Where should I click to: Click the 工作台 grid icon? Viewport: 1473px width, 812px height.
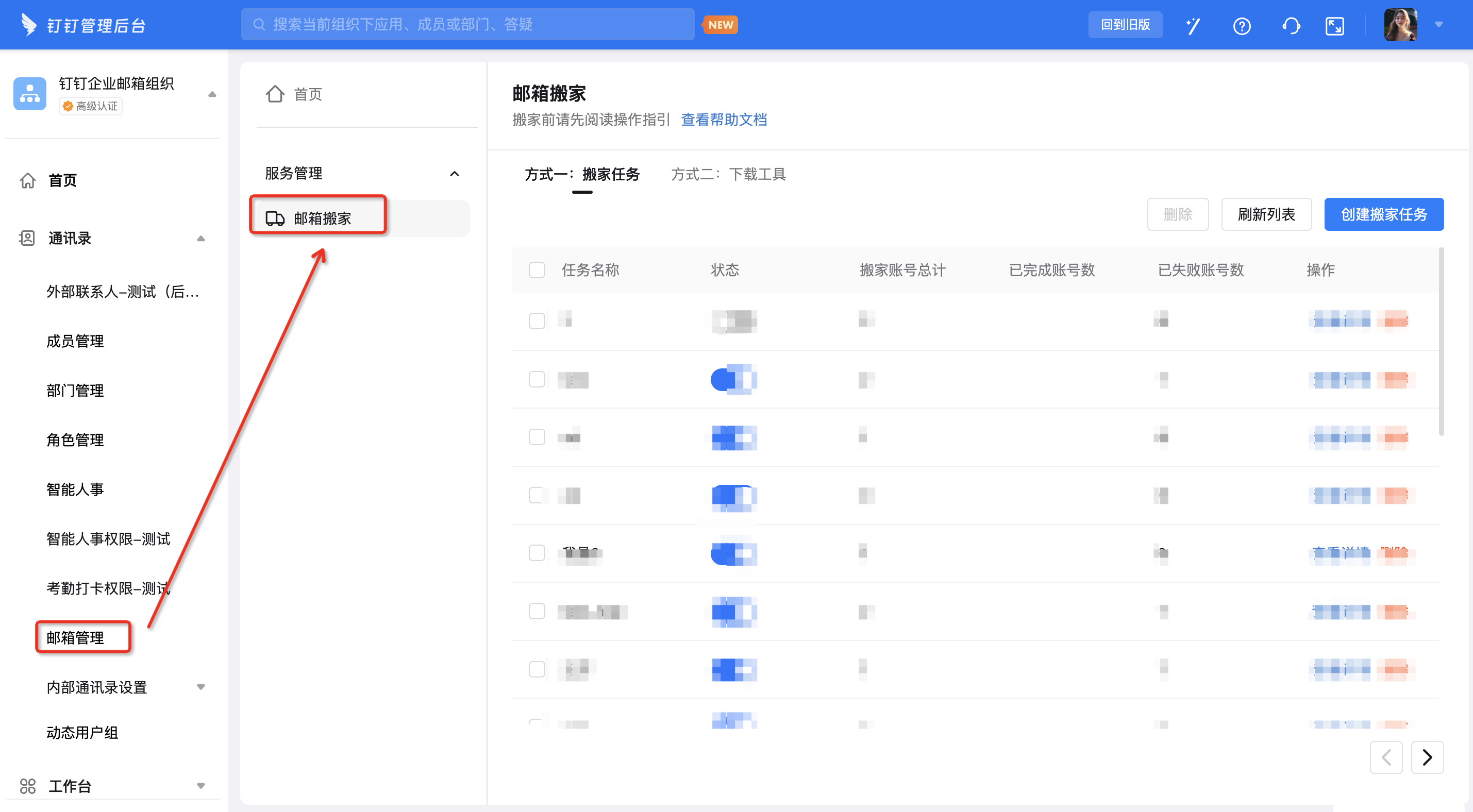point(27,786)
